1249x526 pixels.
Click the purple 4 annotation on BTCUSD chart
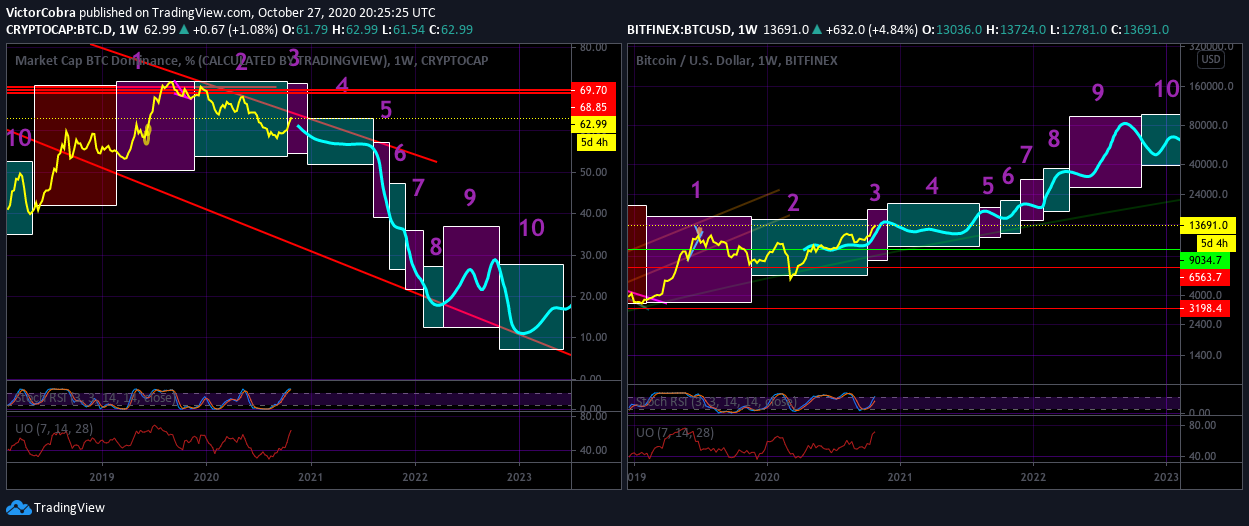(932, 186)
